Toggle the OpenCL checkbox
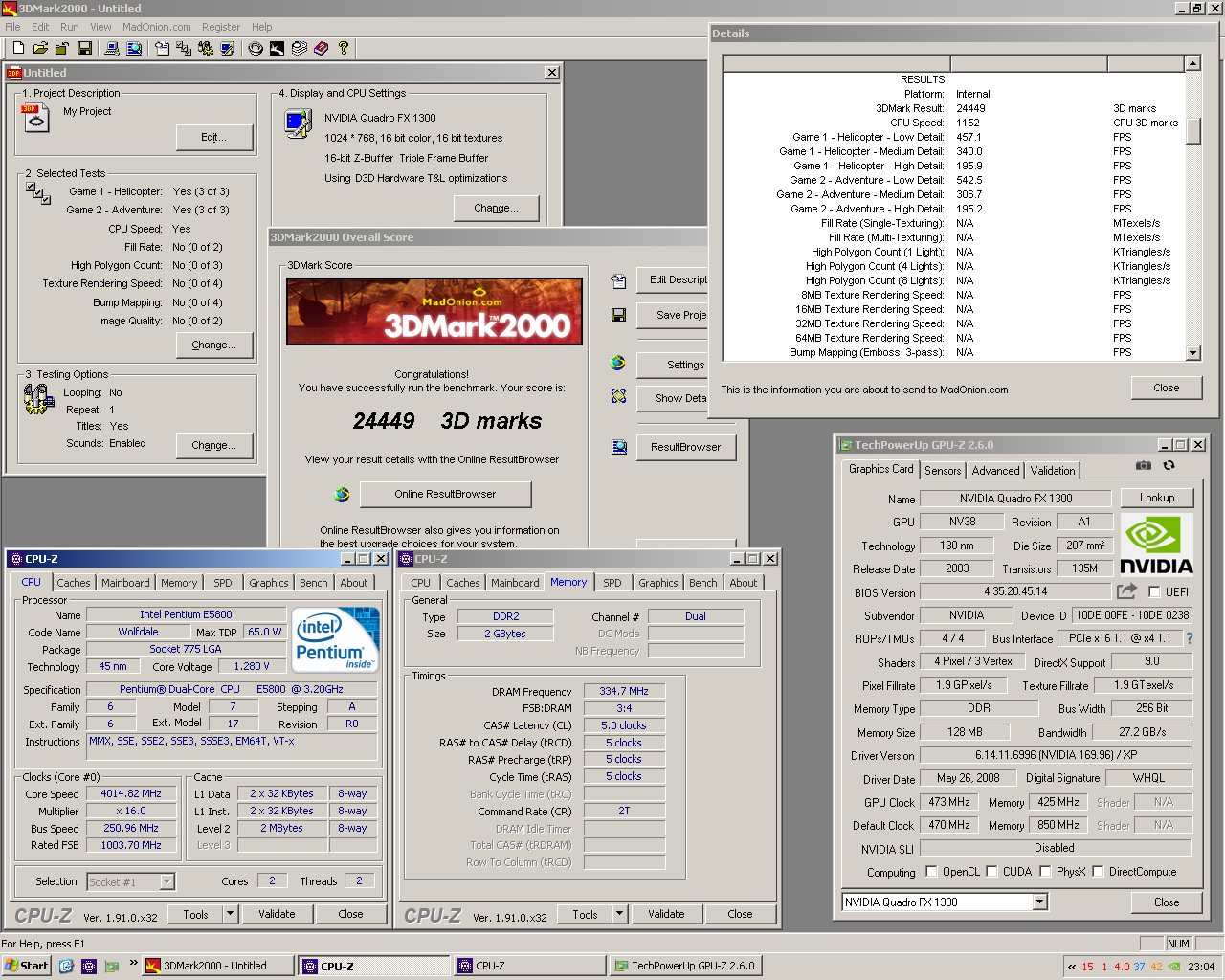 pyautogui.click(x=931, y=871)
